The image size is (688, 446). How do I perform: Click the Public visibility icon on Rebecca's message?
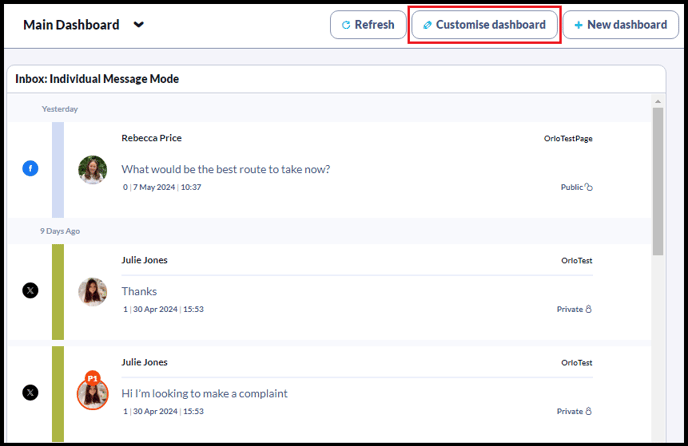coord(588,187)
